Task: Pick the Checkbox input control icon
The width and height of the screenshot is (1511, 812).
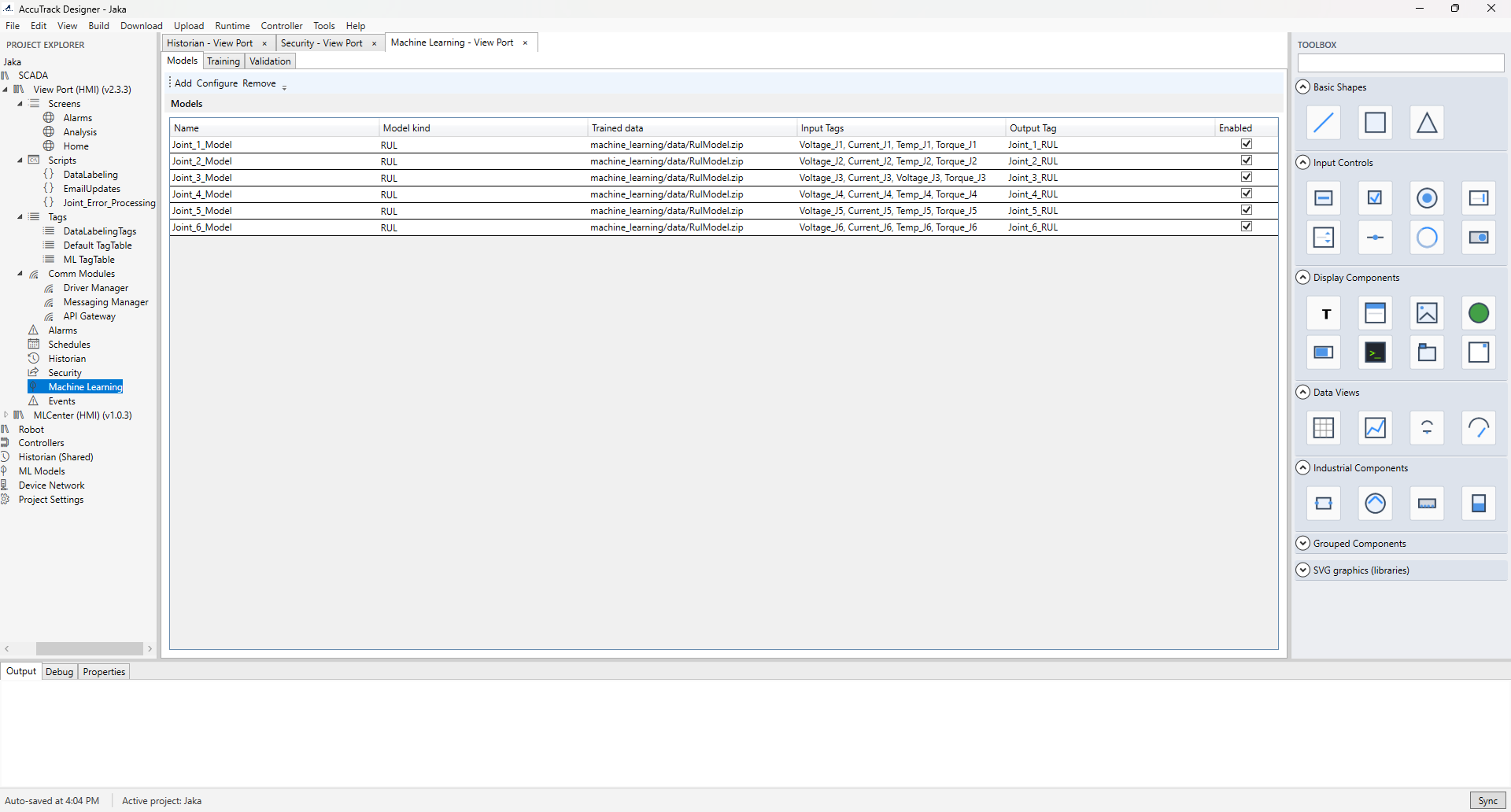Action: pos(1375,198)
